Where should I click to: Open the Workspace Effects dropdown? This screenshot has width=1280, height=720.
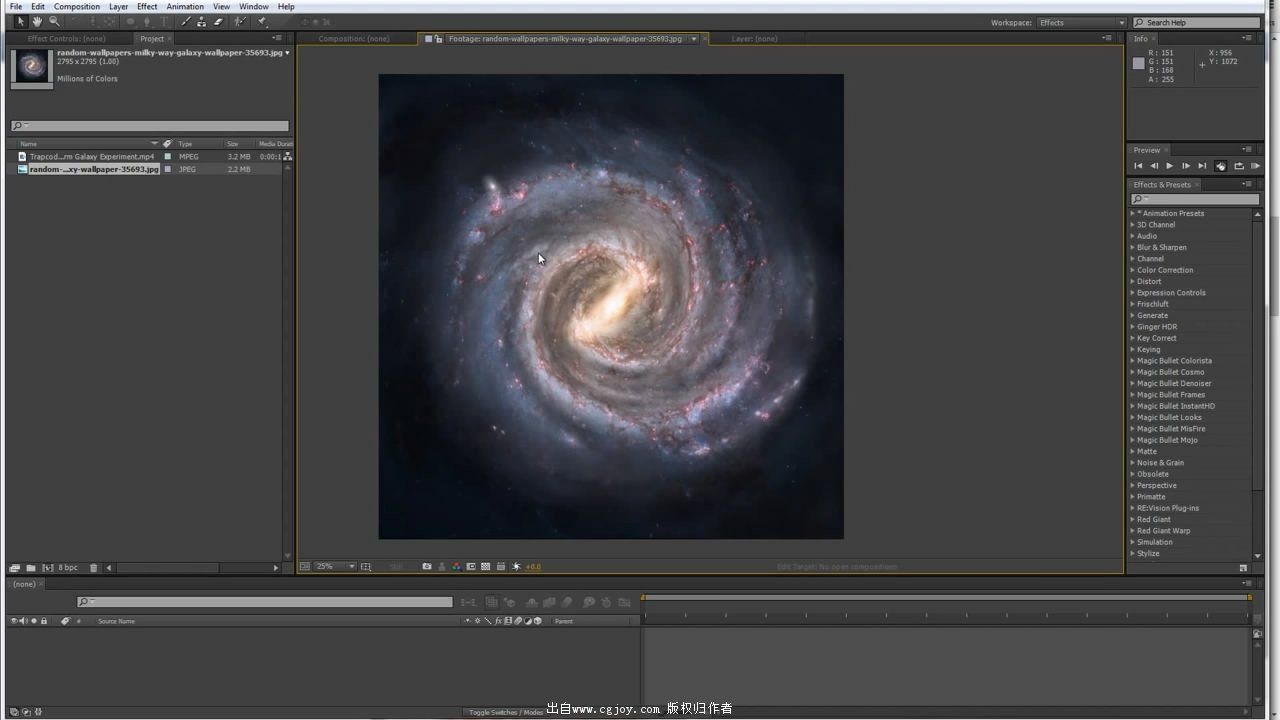[x=1081, y=22]
